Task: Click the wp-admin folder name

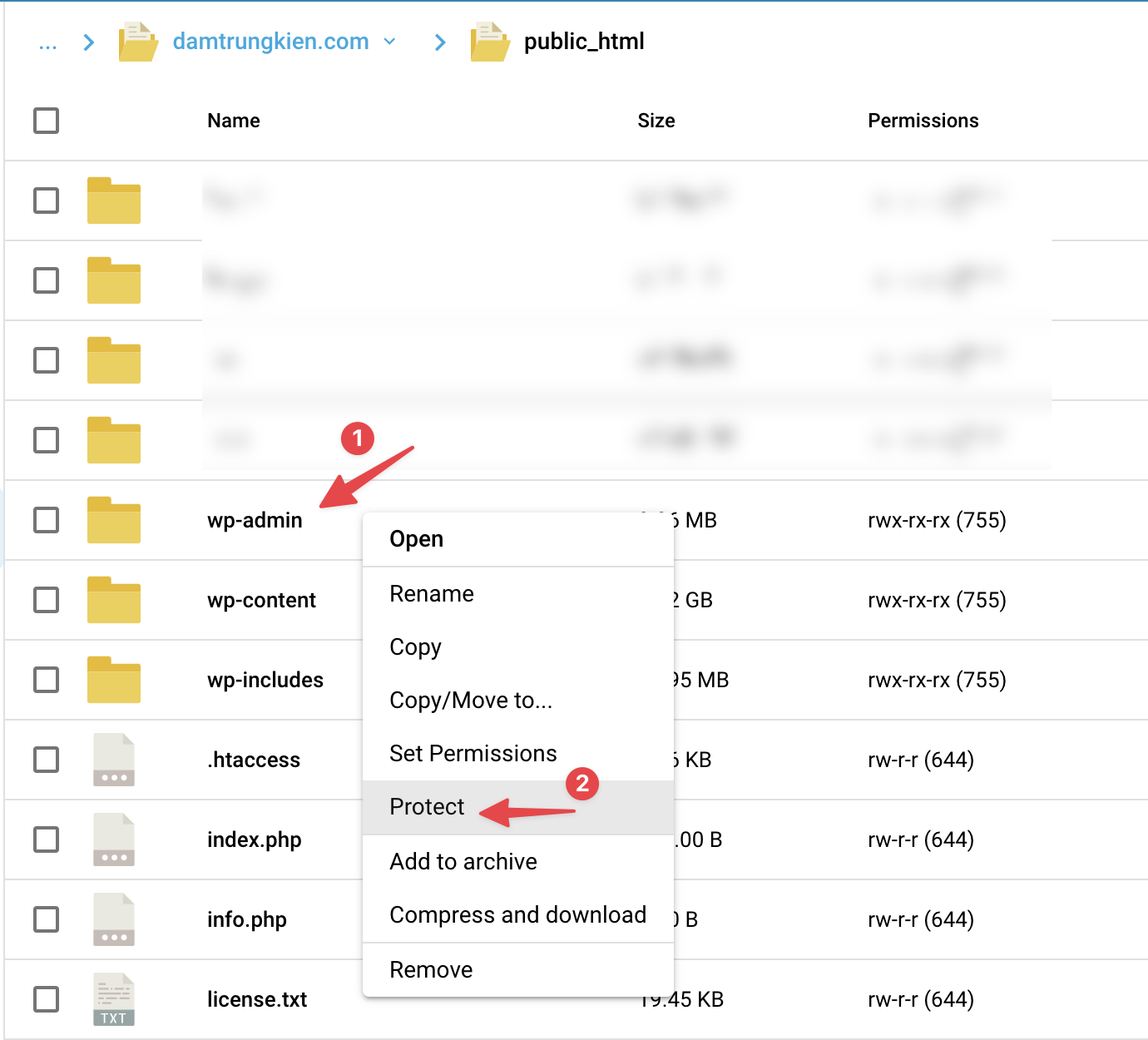Action: [255, 520]
